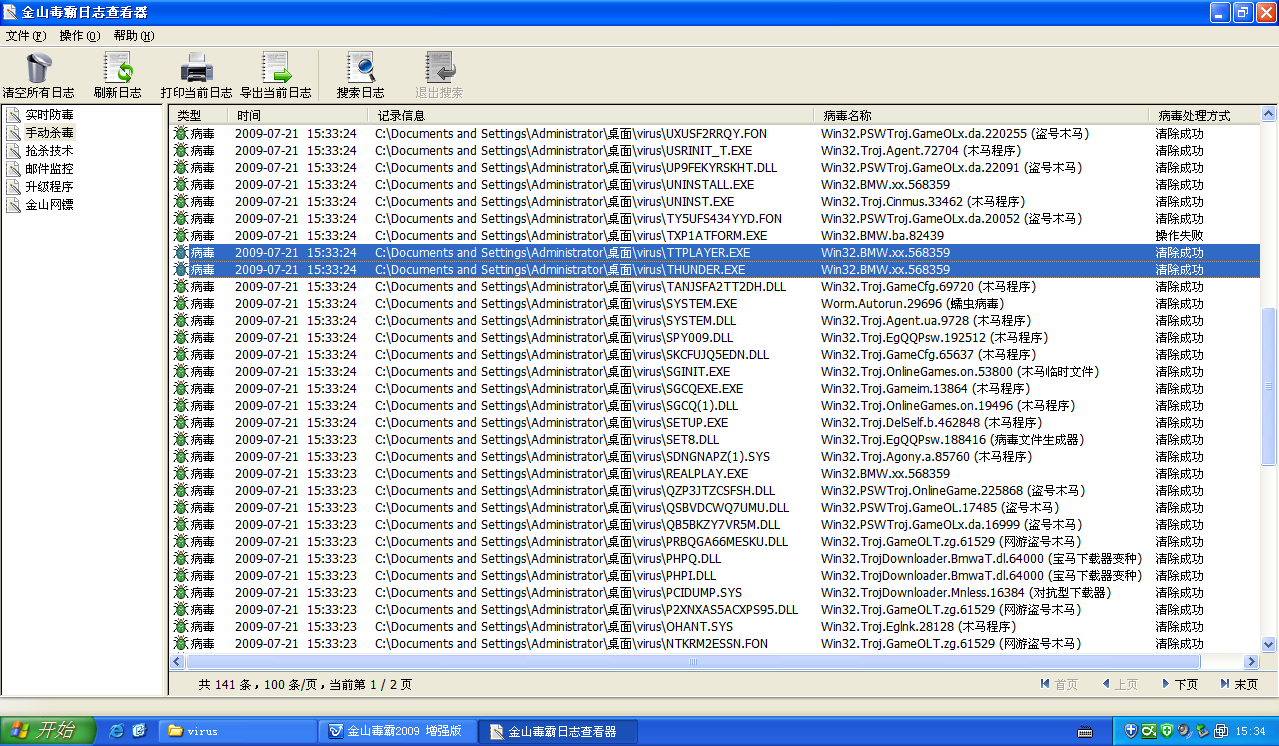Select 金山网镖 log category
The height and width of the screenshot is (746, 1279).
click(x=49, y=205)
